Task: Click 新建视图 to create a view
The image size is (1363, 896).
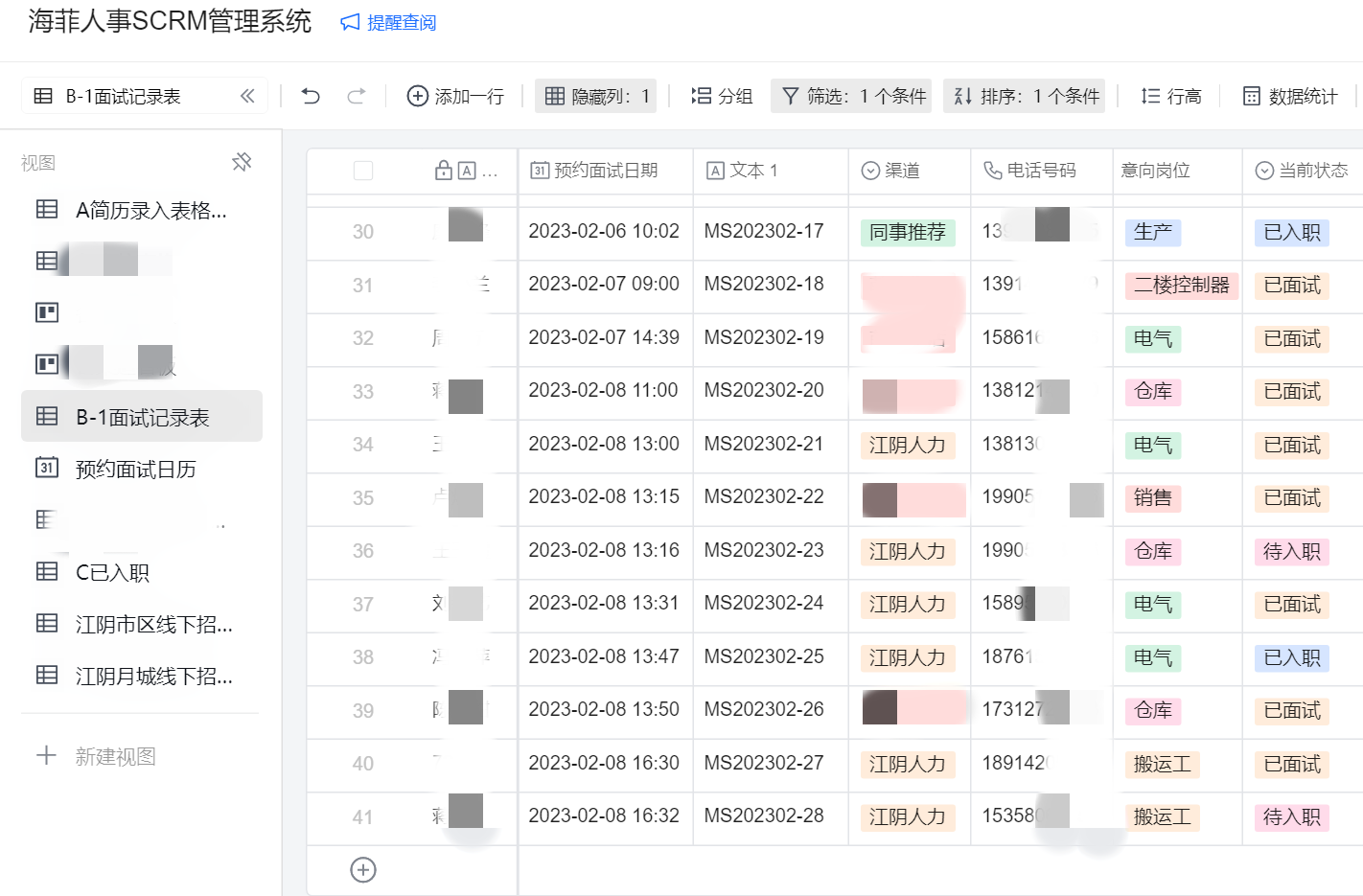Action: point(115,756)
